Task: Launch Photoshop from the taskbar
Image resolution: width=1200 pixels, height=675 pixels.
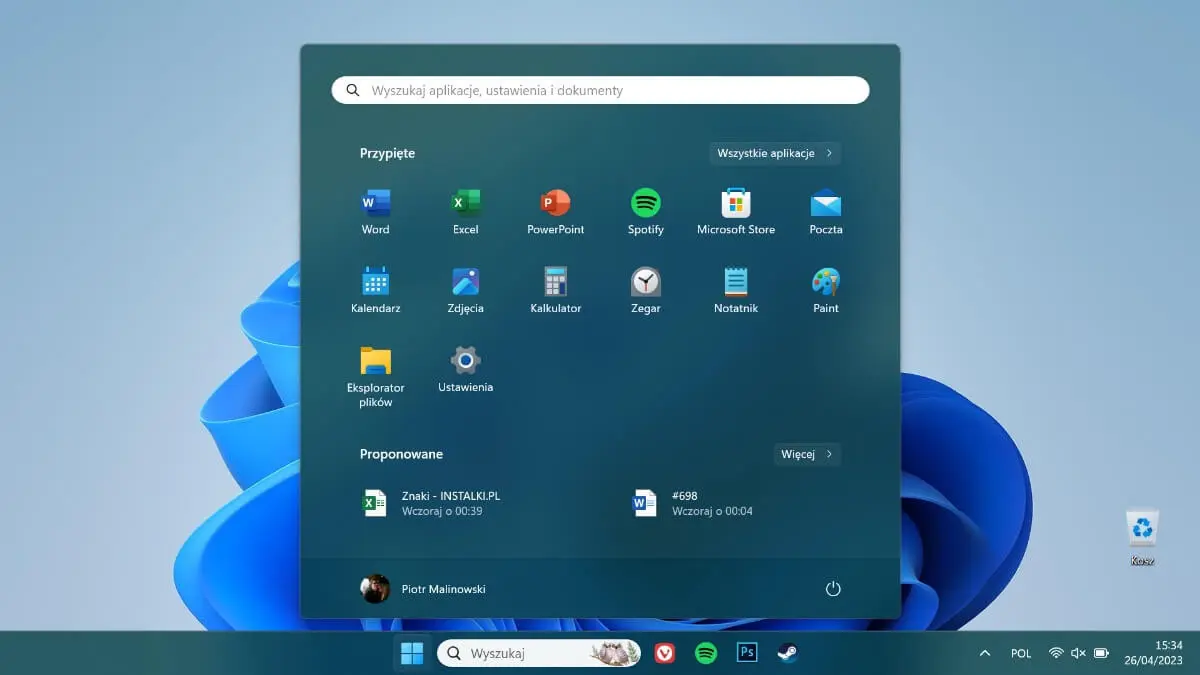Action: tap(746, 653)
